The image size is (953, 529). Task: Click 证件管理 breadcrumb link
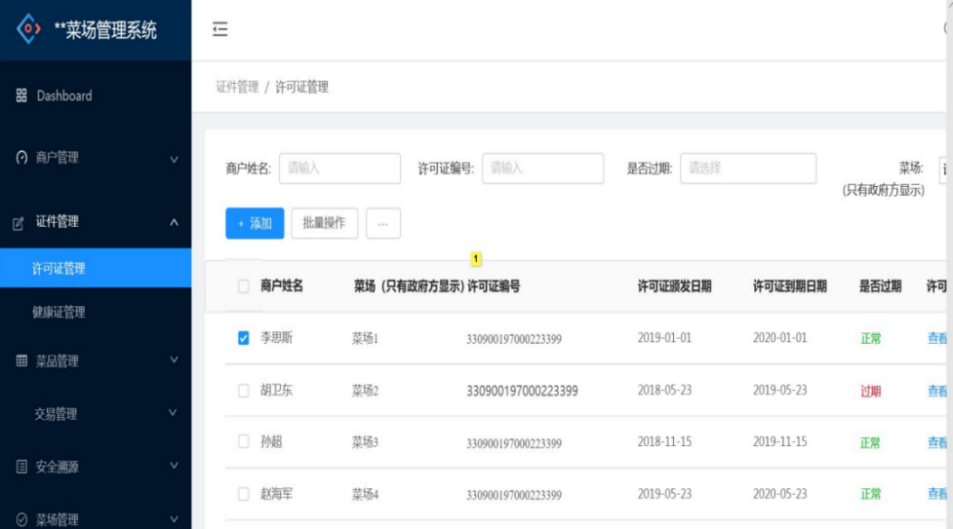tap(237, 87)
